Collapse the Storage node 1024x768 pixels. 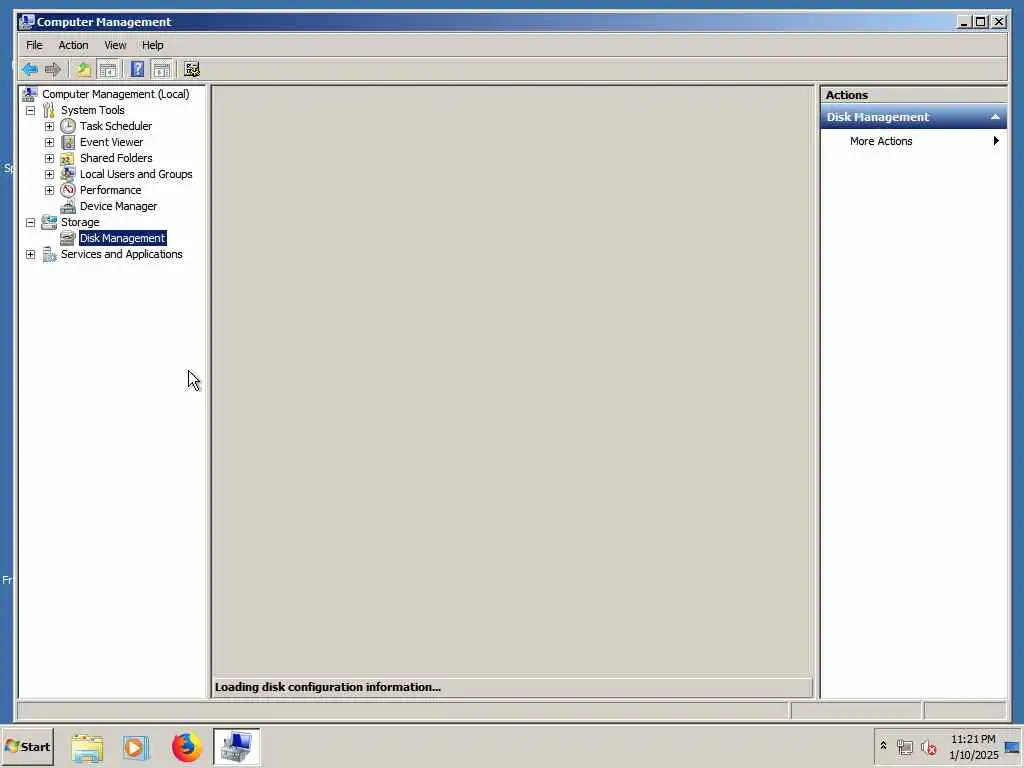point(31,222)
